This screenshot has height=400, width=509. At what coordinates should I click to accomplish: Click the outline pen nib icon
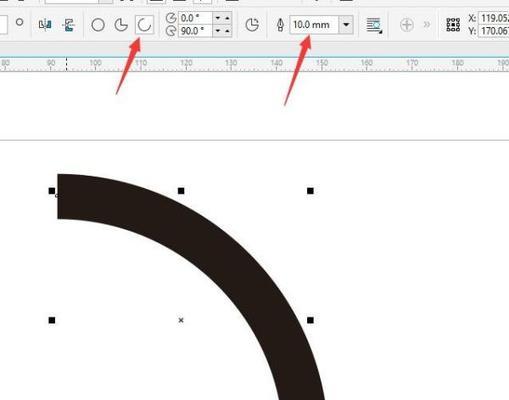pos(280,25)
